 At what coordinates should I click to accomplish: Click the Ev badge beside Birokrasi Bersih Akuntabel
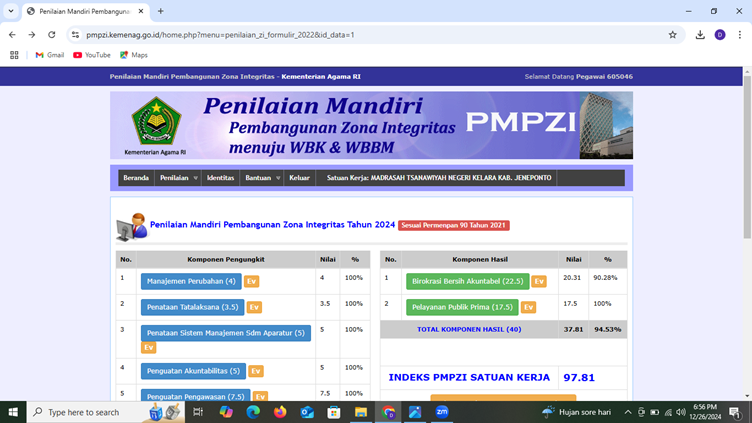[539, 282]
